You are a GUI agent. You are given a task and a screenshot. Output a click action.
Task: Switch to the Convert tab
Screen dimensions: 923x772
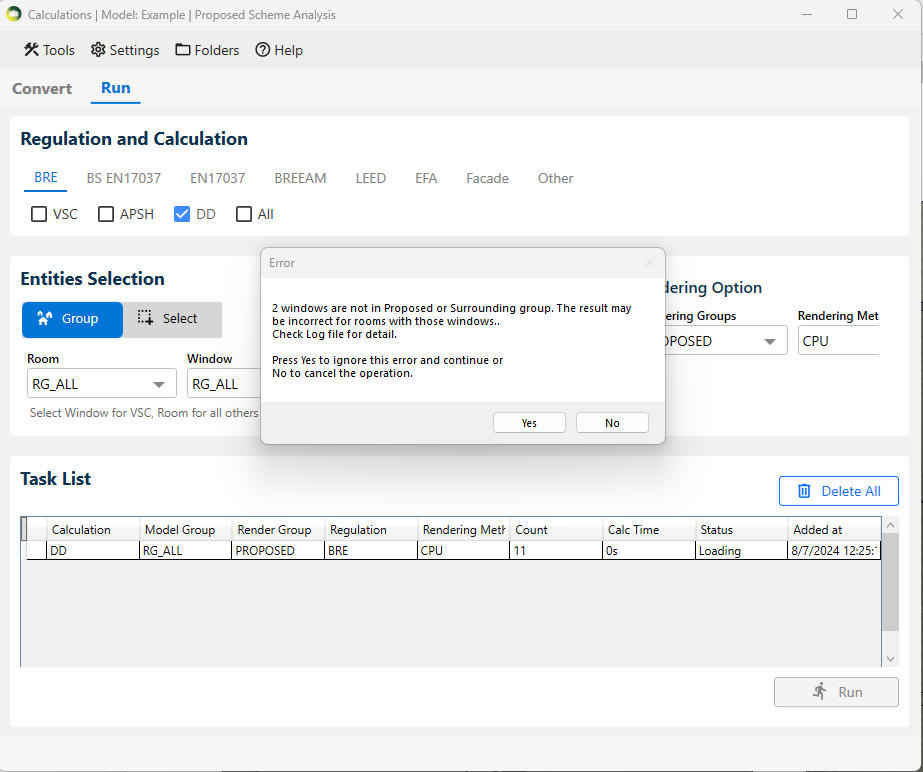(42, 89)
